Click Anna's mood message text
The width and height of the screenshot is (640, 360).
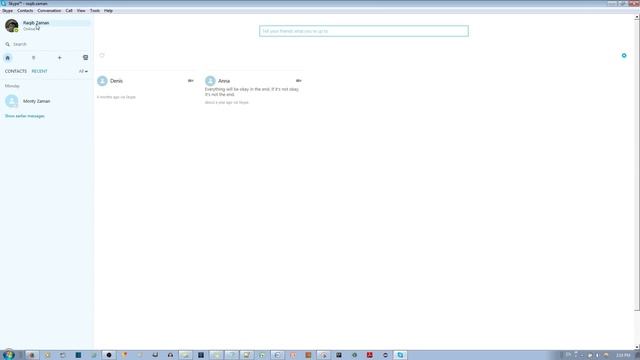(252, 92)
